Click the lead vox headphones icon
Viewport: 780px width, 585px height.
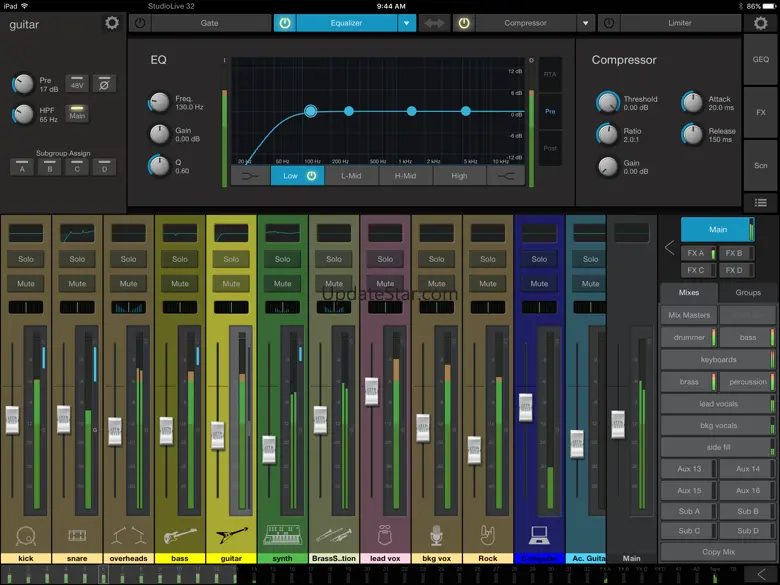click(385, 534)
